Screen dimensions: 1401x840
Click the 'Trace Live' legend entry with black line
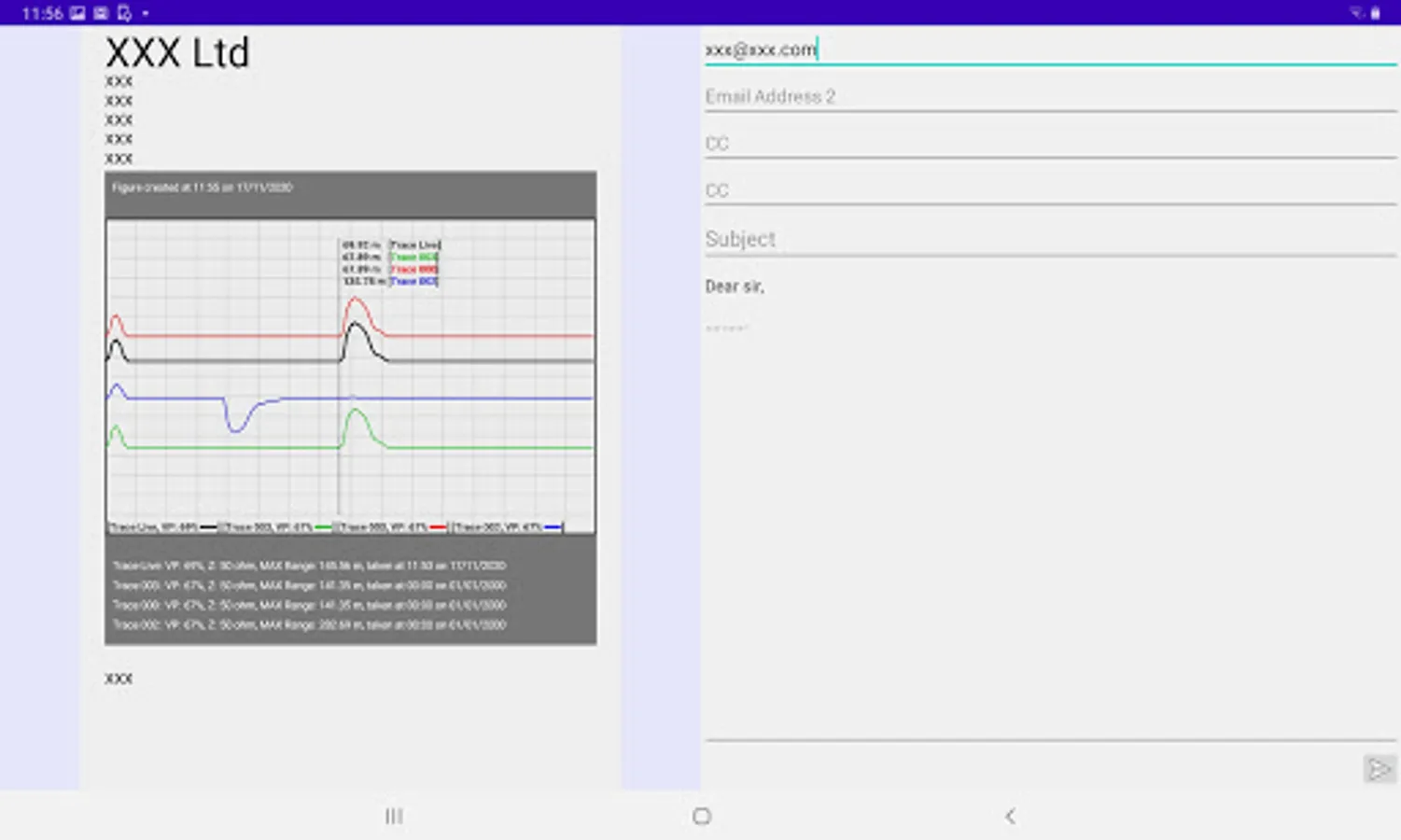[x=163, y=527]
